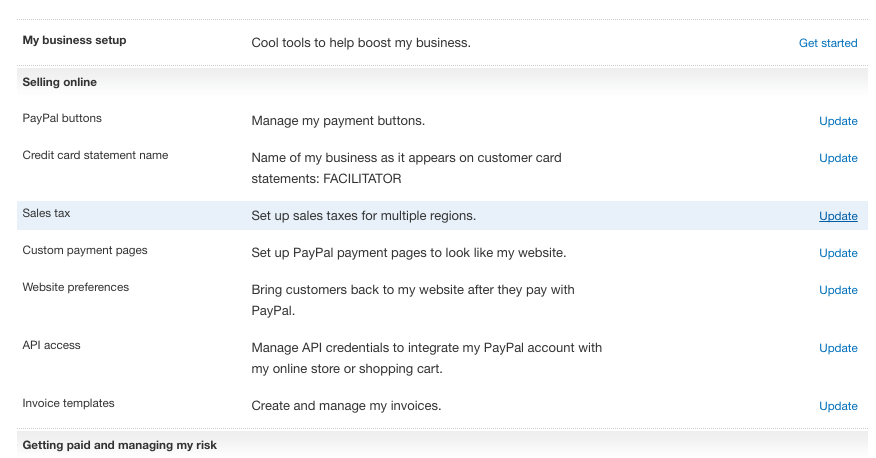Select the PayPal payment pages description text
Image resolution: width=876 pixels, height=458 pixels.
coord(408,253)
